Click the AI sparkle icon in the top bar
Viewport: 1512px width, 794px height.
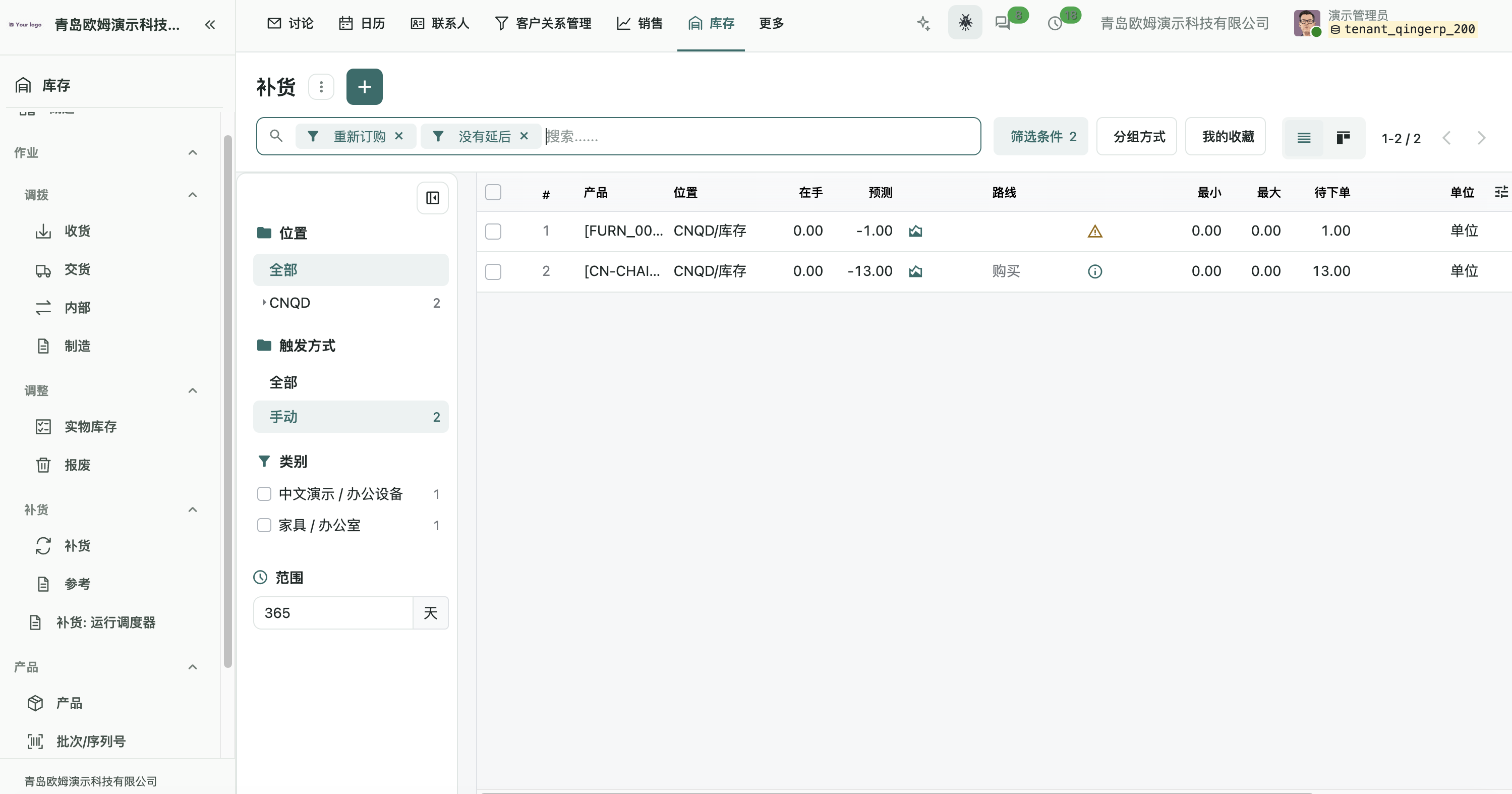coord(923,23)
